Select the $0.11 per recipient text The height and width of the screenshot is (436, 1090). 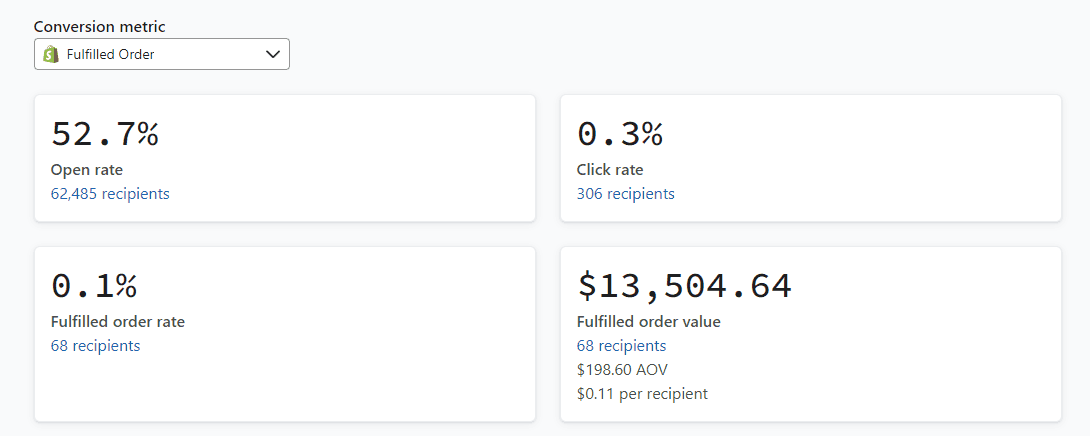click(x=642, y=394)
